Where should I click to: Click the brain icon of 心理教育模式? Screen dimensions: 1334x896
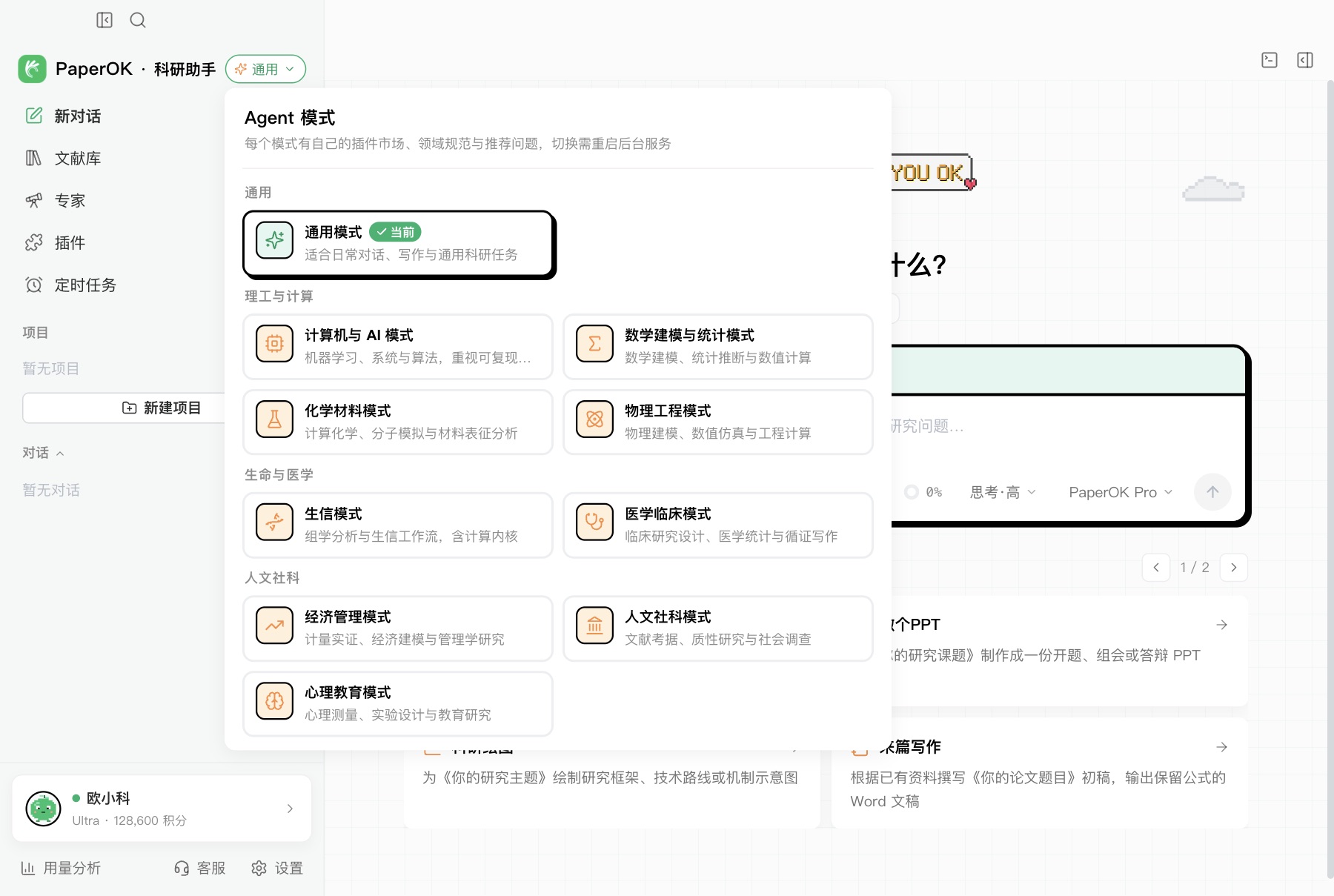point(275,701)
